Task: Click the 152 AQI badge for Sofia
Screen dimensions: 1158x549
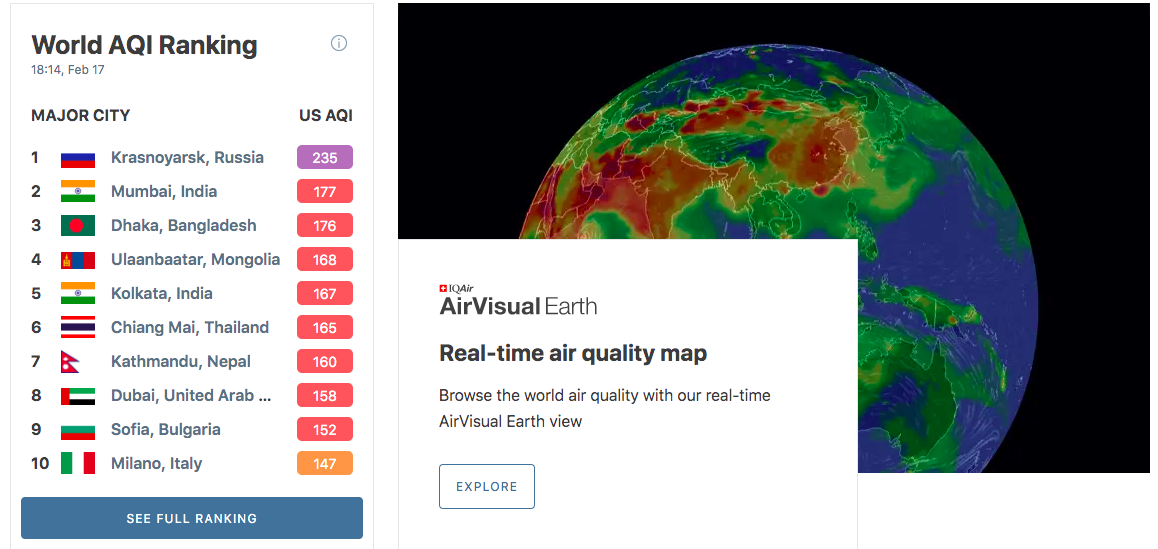Action: click(325, 429)
